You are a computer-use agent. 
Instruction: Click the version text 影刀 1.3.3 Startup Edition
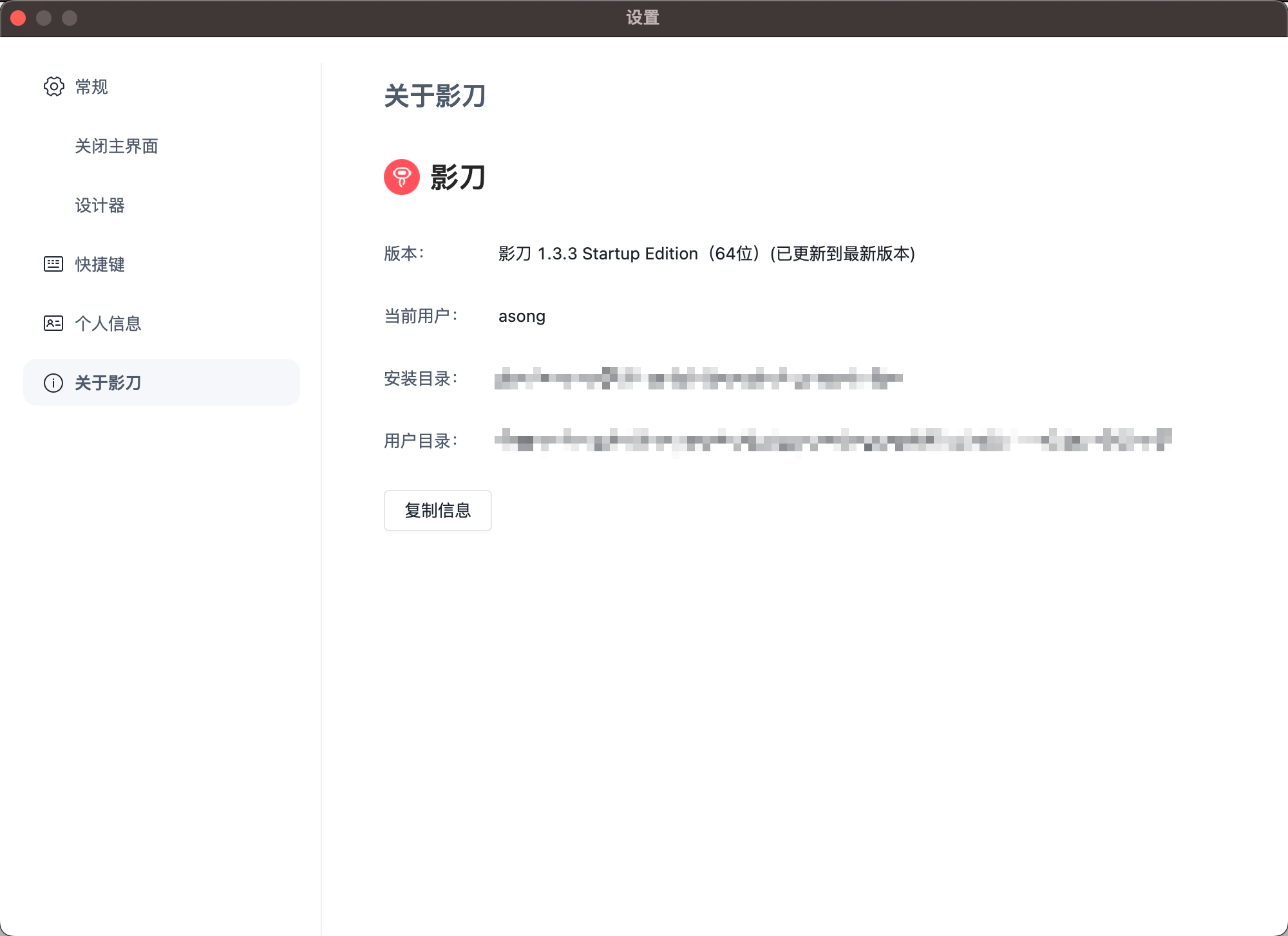click(706, 254)
